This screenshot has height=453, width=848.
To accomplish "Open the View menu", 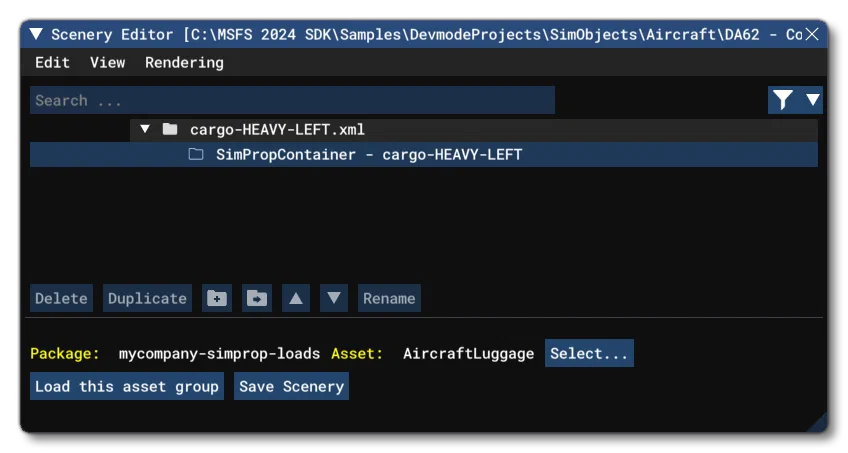I will pyautogui.click(x=108, y=63).
